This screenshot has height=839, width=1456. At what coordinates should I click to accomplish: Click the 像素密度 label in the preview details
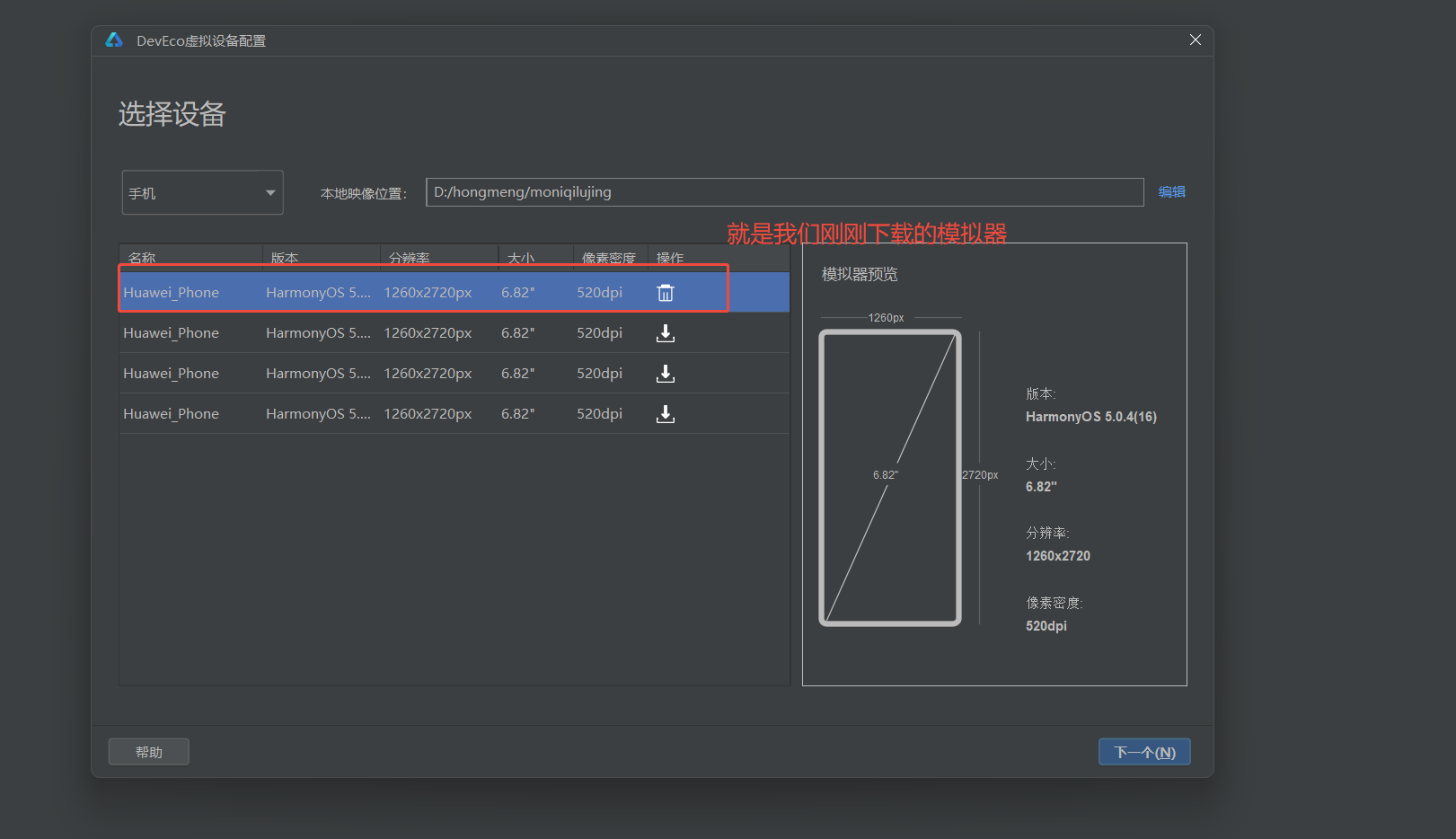point(1054,603)
